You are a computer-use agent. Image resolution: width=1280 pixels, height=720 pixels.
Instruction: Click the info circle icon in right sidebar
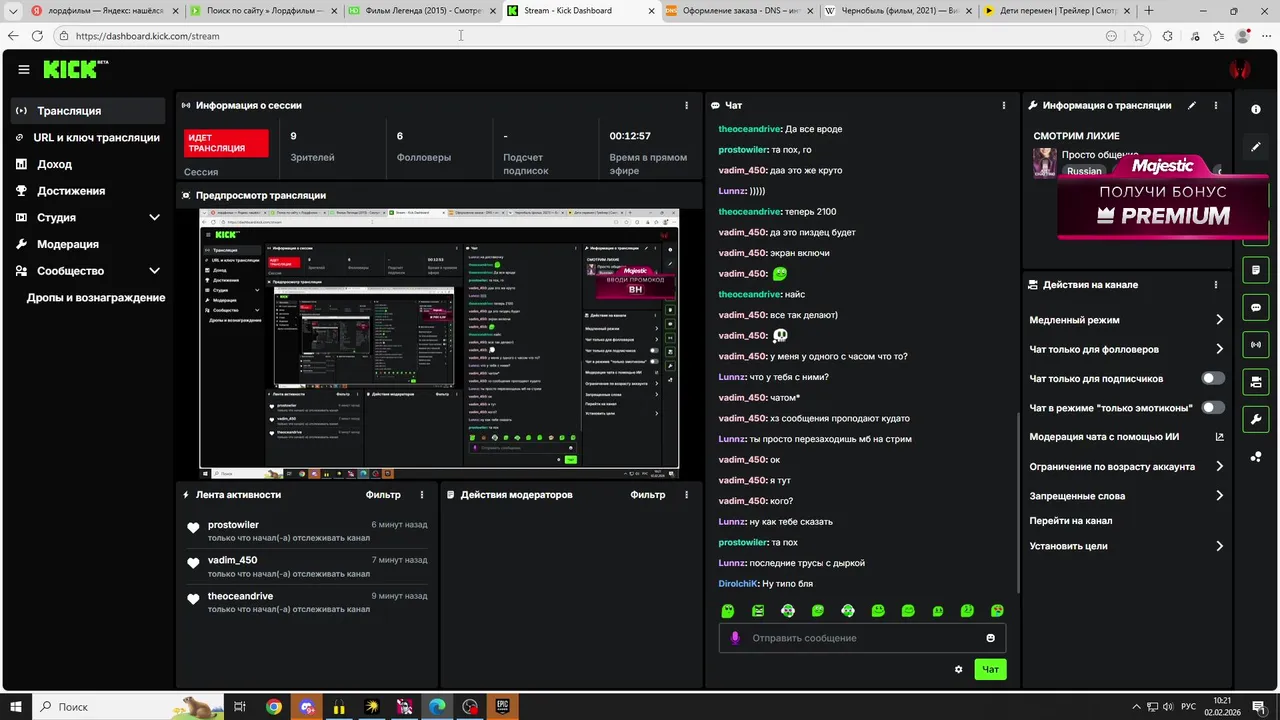1256,109
